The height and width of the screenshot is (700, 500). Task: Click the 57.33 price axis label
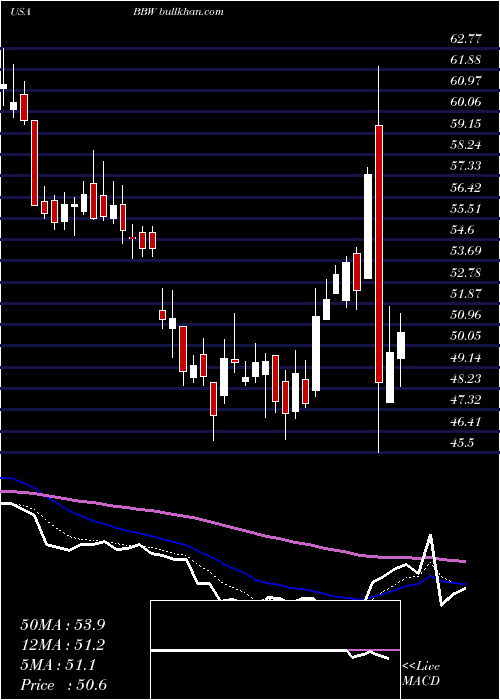(466, 166)
